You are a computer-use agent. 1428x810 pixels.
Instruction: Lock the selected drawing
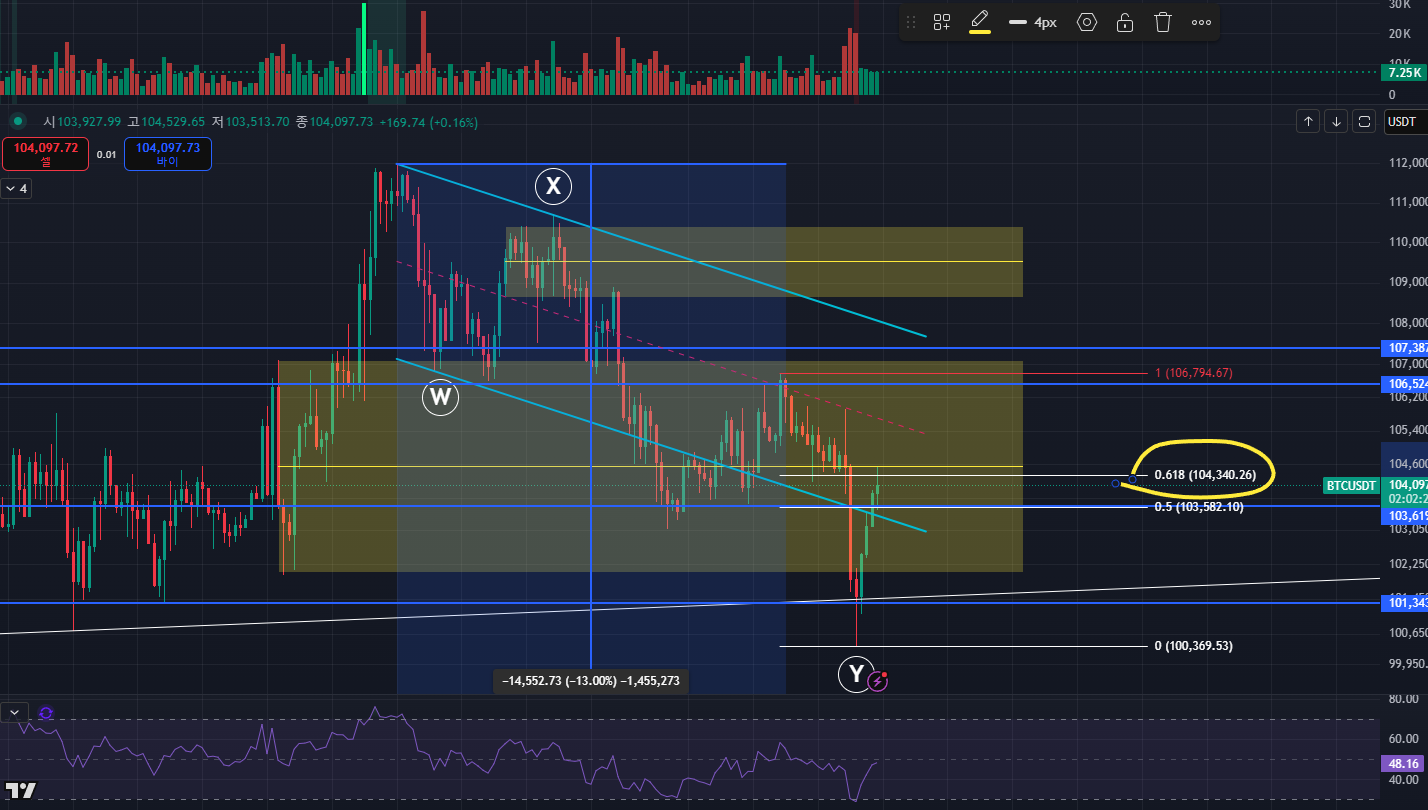click(x=1125, y=22)
